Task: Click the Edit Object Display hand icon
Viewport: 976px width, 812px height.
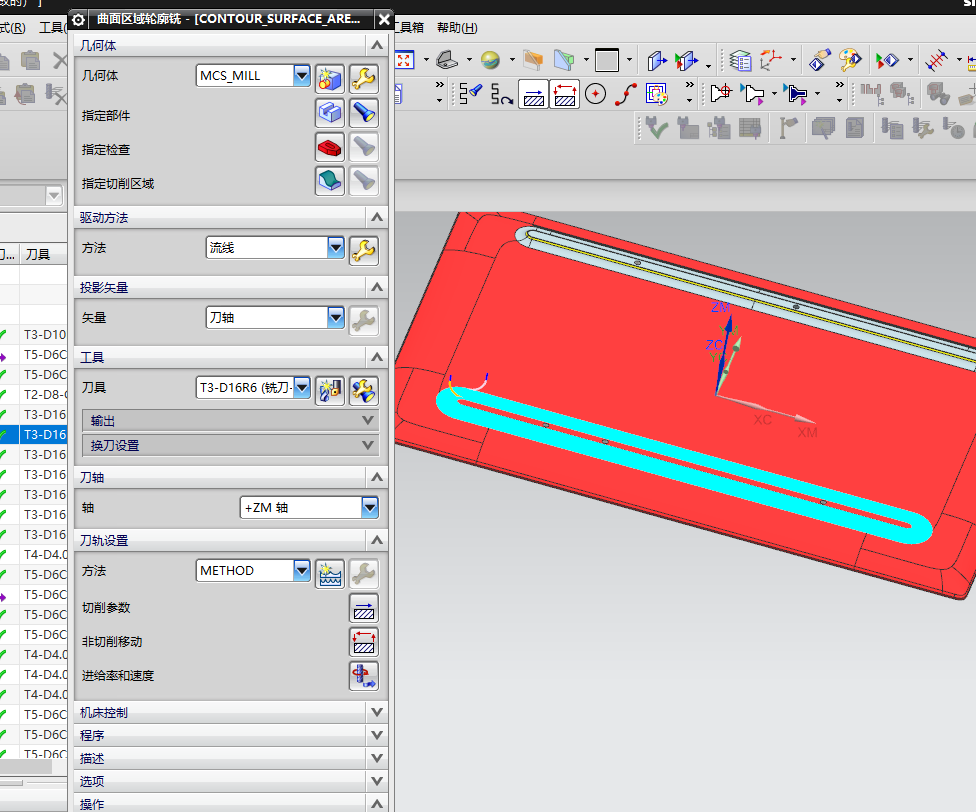Action: coord(820,60)
